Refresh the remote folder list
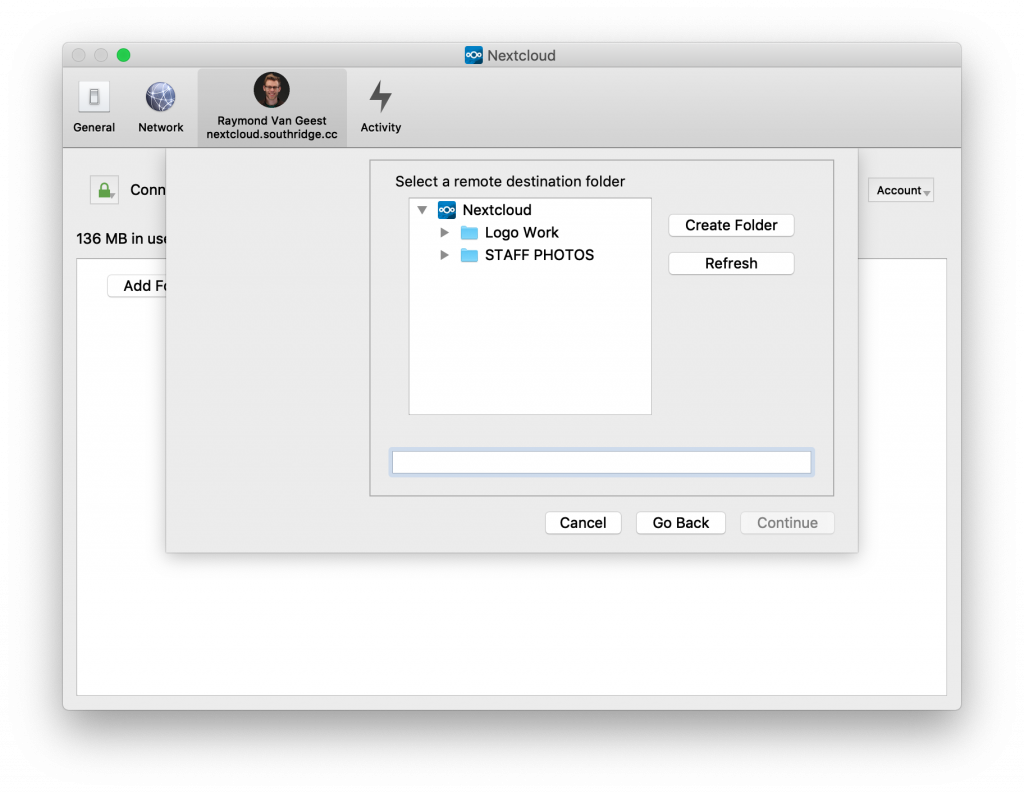 731,264
